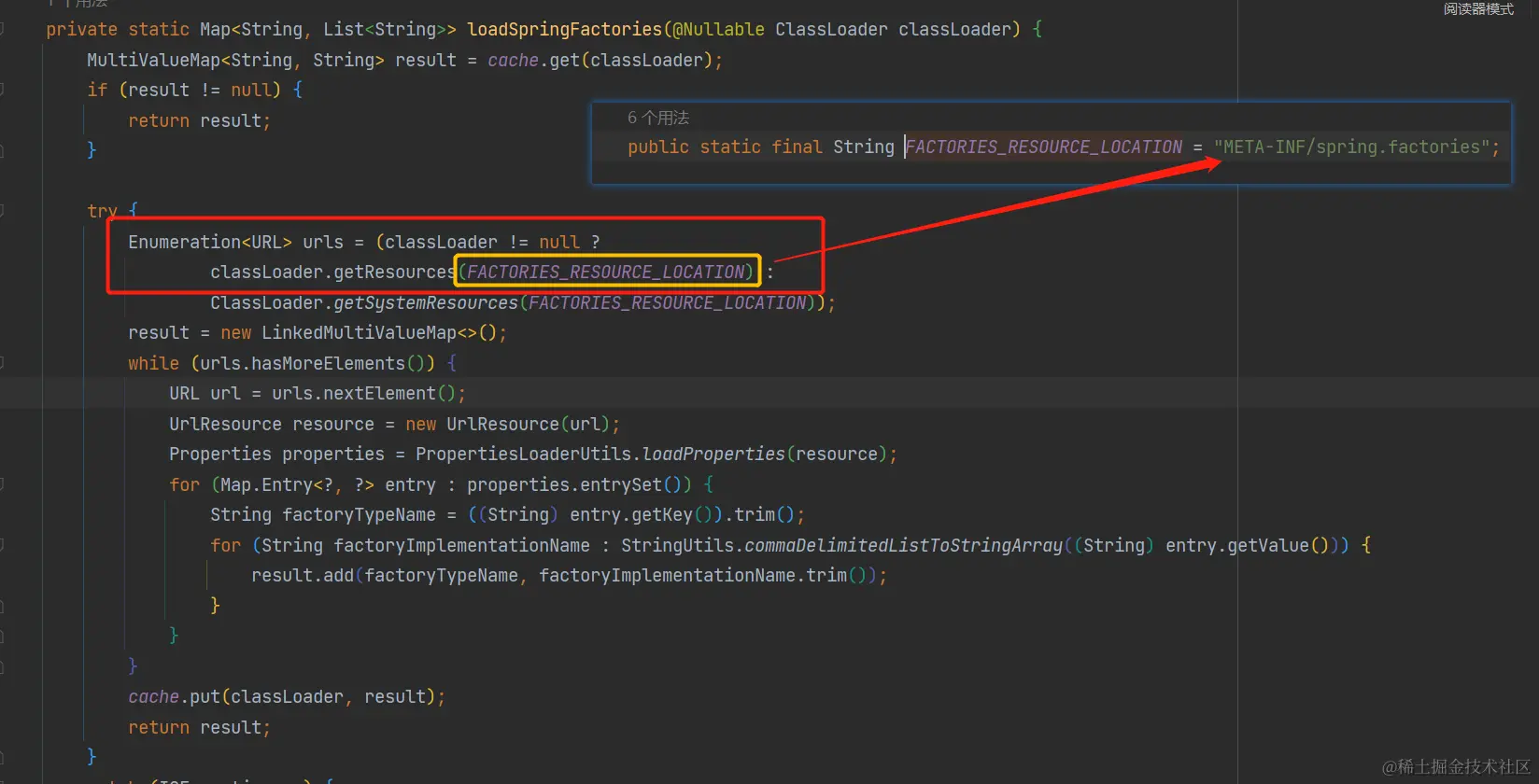Click the 阅读器模式 reader mode label
This screenshot has width=1539, height=784.
pyautogui.click(x=1478, y=9)
